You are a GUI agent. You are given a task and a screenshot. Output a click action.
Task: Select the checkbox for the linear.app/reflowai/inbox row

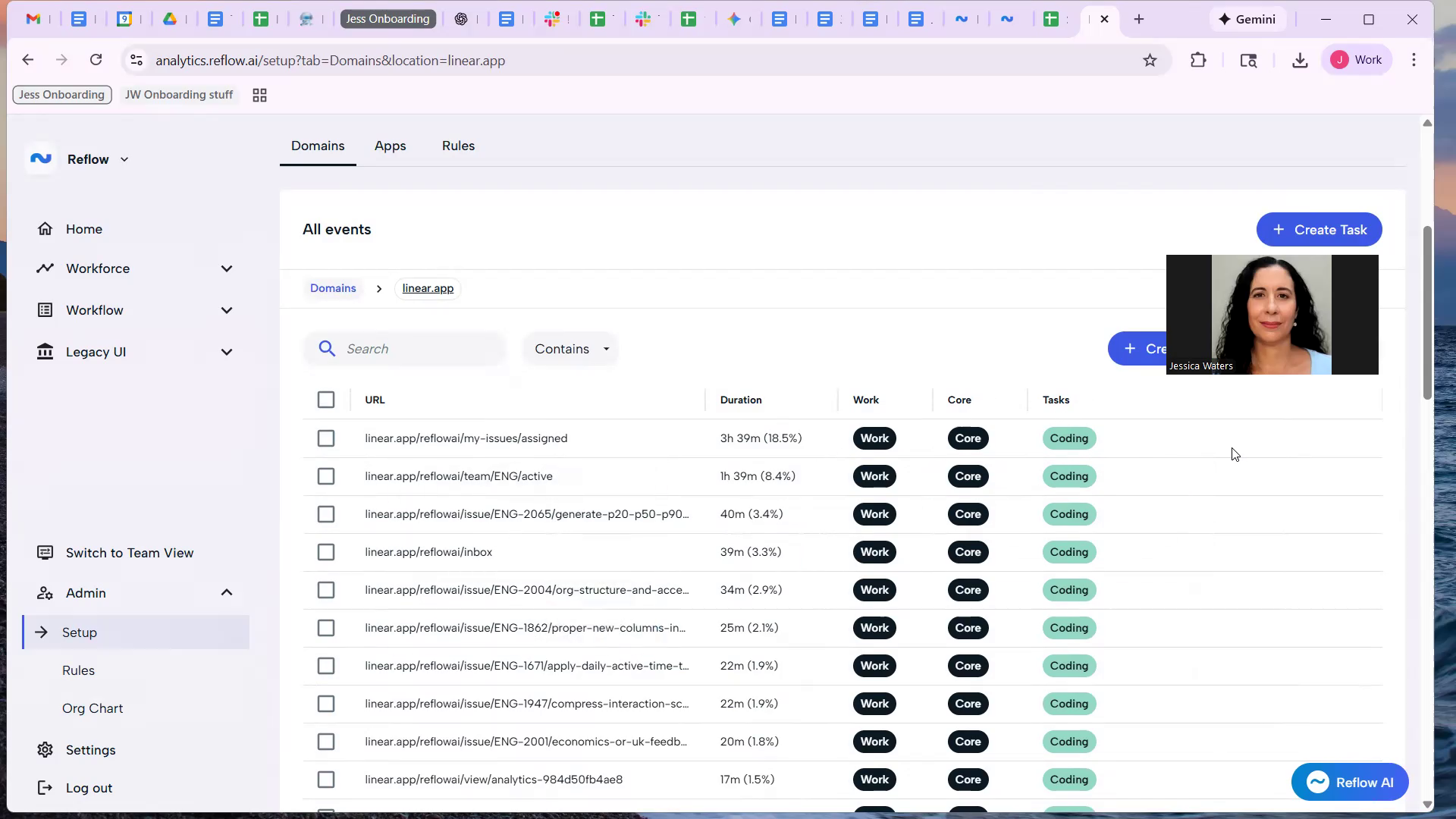[x=326, y=552]
